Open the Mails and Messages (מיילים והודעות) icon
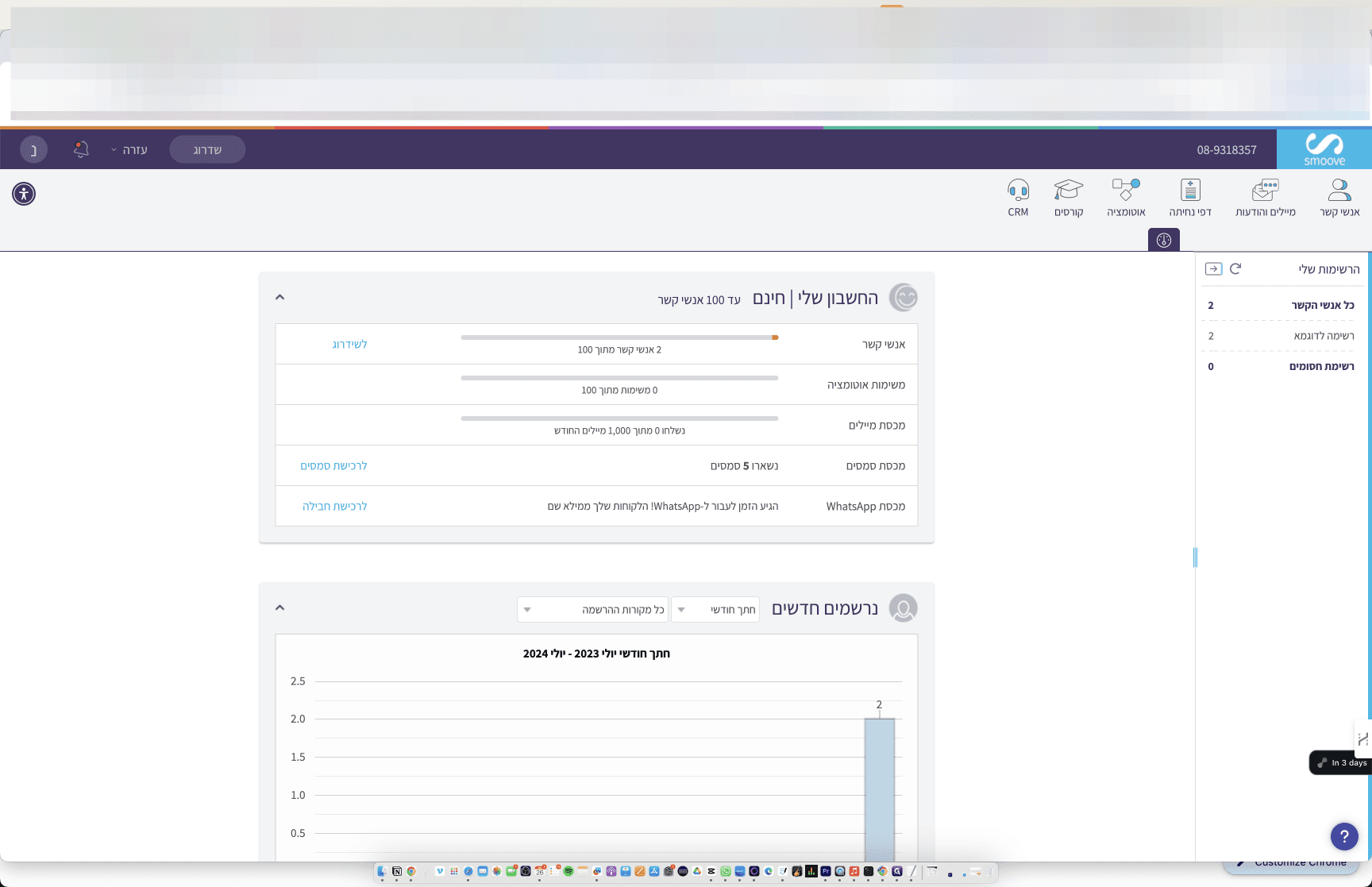The height and width of the screenshot is (887, 1372). point(1266,198)
